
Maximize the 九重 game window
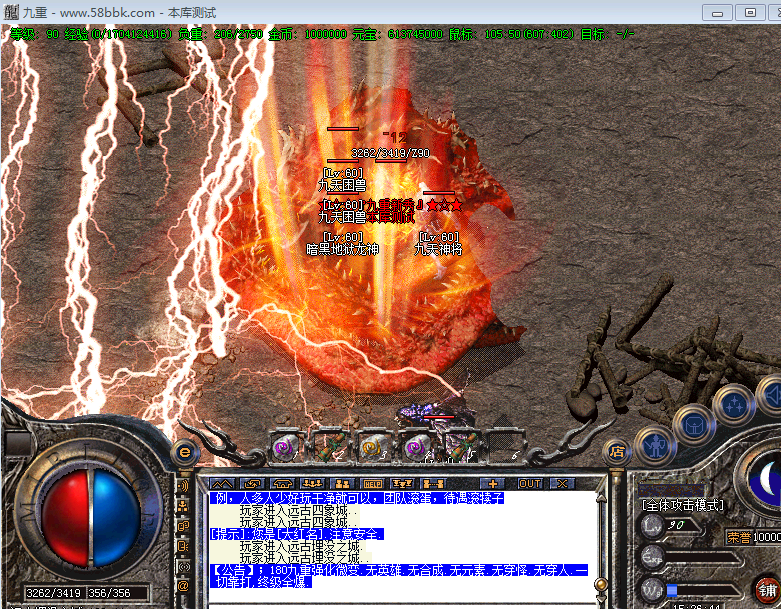tap(750, 13)
